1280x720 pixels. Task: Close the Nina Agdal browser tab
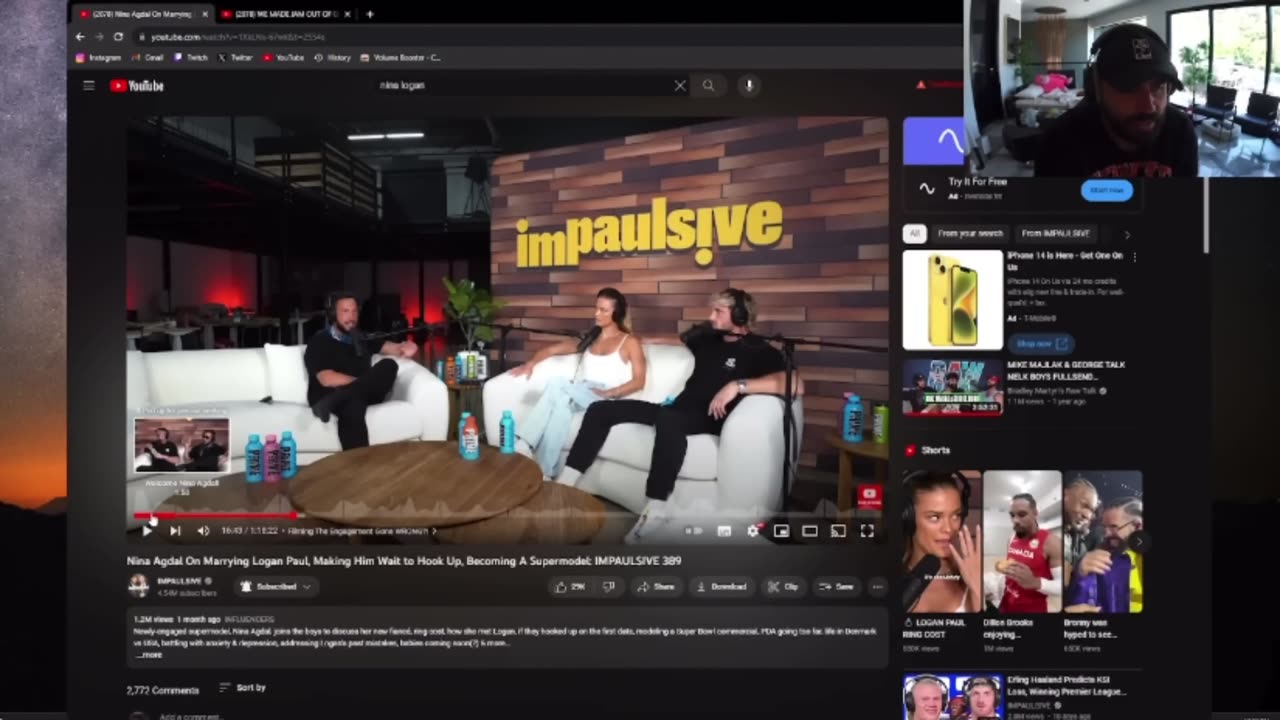(x=205, y=14)
